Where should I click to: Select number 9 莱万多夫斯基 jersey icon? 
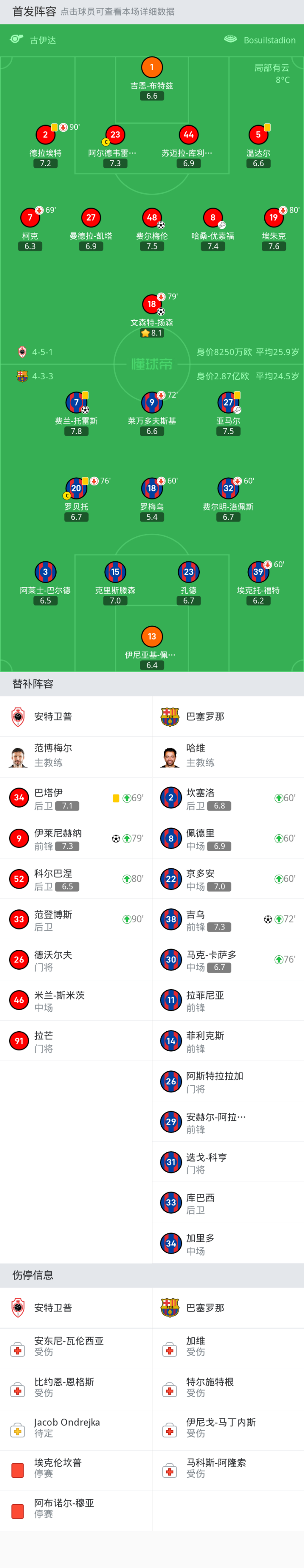coord(152,403)
